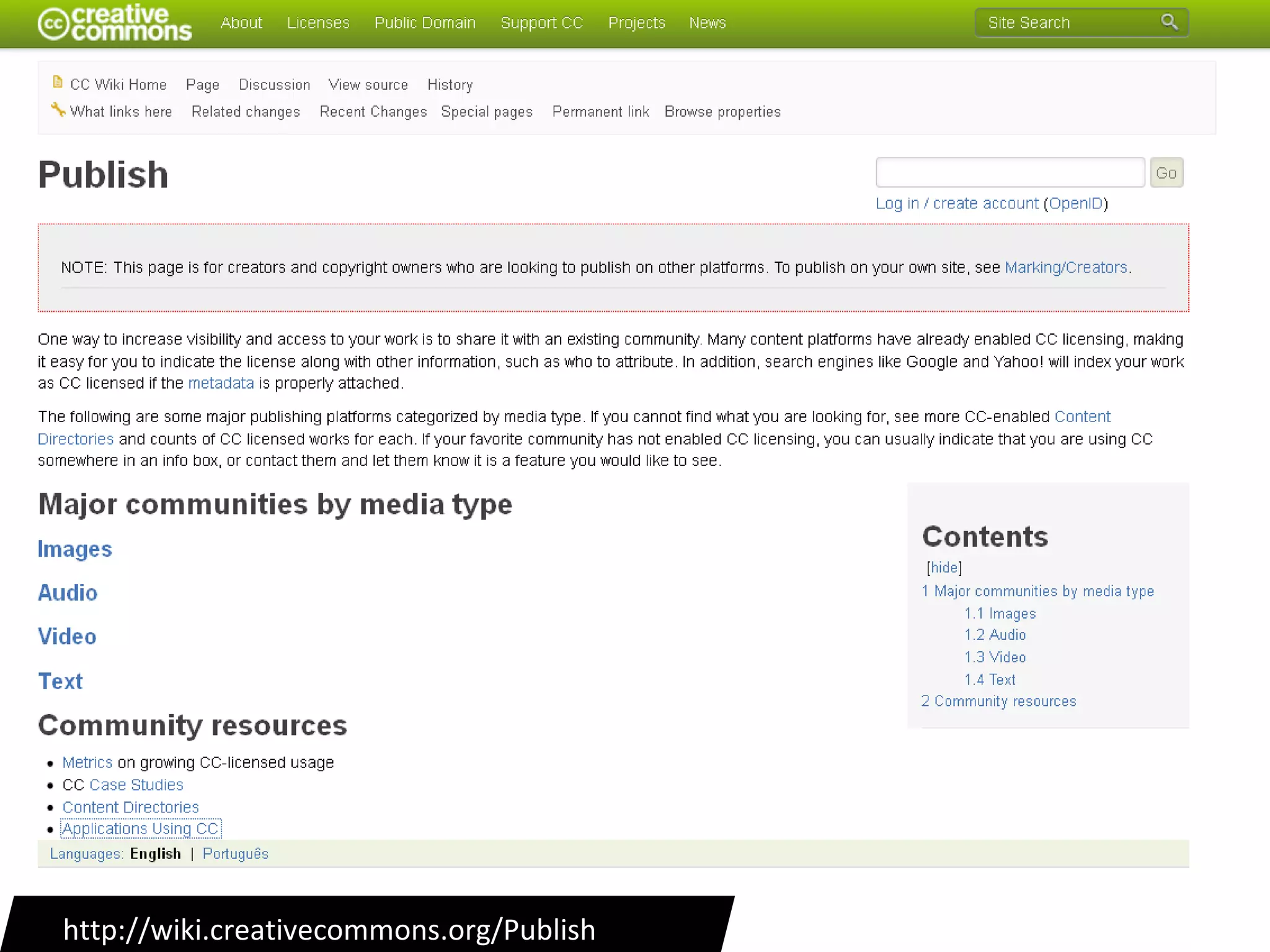Click the Text heading link
Screen dimensions: 1270x952
point(60,681)
